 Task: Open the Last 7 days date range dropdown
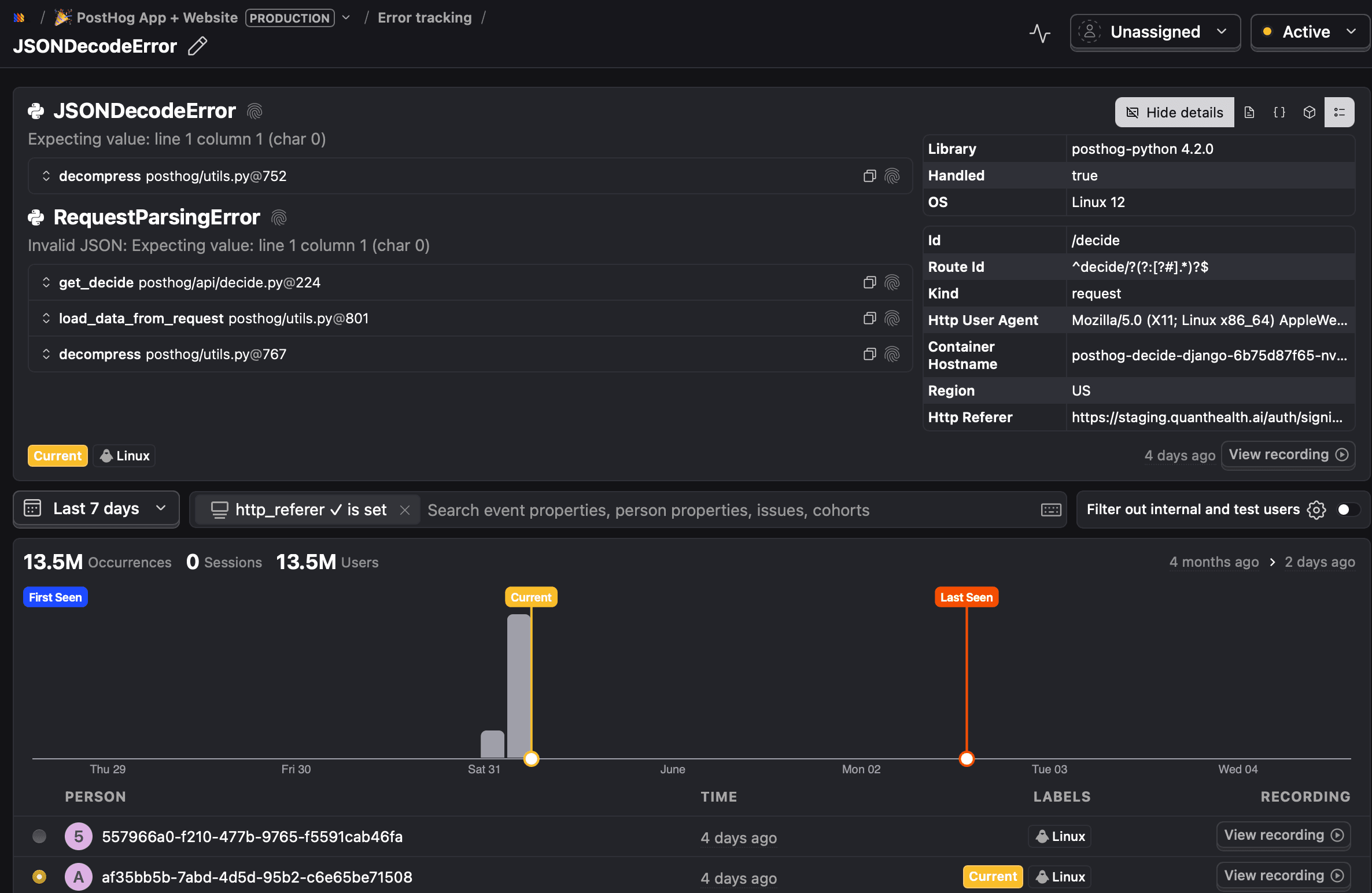(x=96, y=509)
